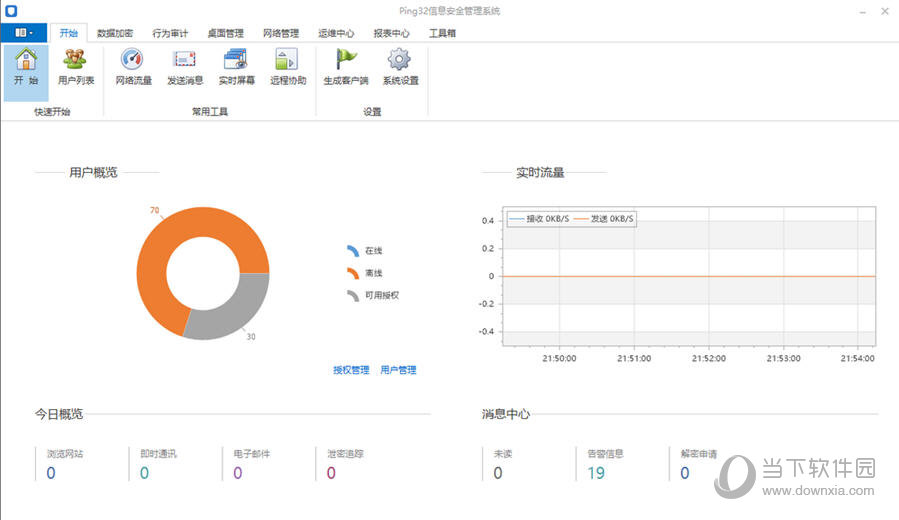Open 系统设置 gear settings
The image size is (899, 520).
tap(400, 67)
